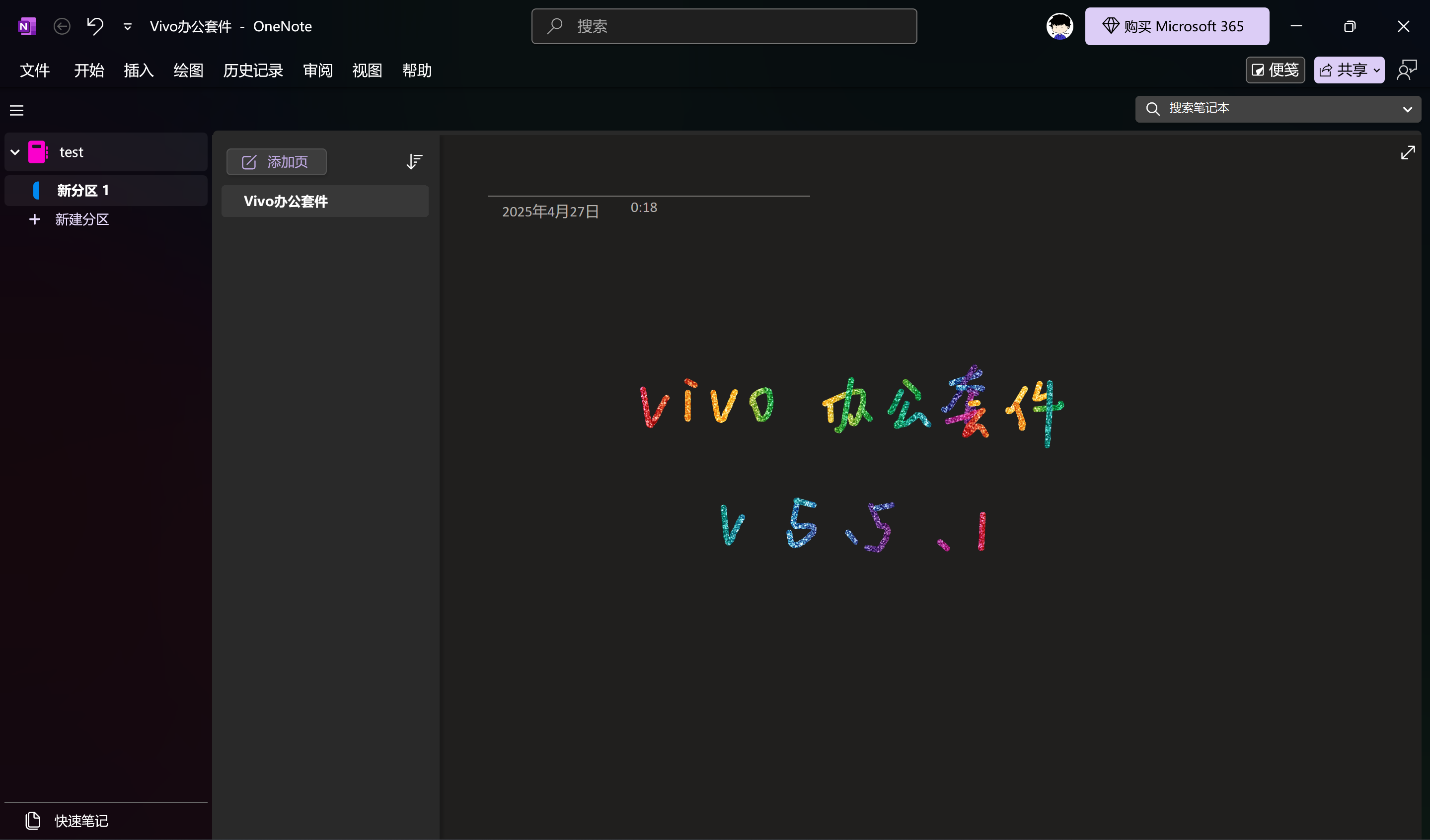
Task: Select the 新分区 1 section
Action: [83, 191]
